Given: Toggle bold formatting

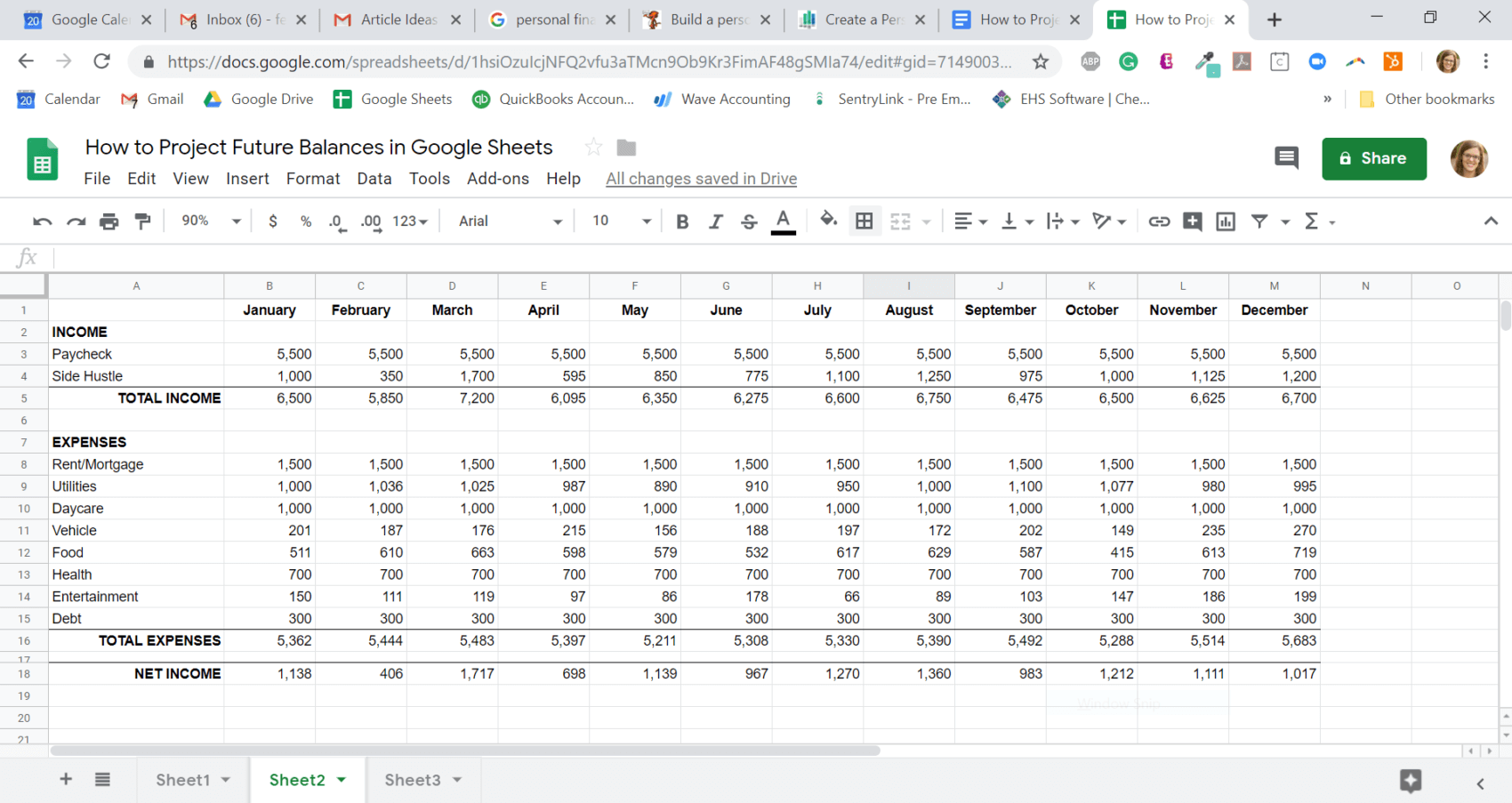Looking at the screenshot, I should 682,221.
